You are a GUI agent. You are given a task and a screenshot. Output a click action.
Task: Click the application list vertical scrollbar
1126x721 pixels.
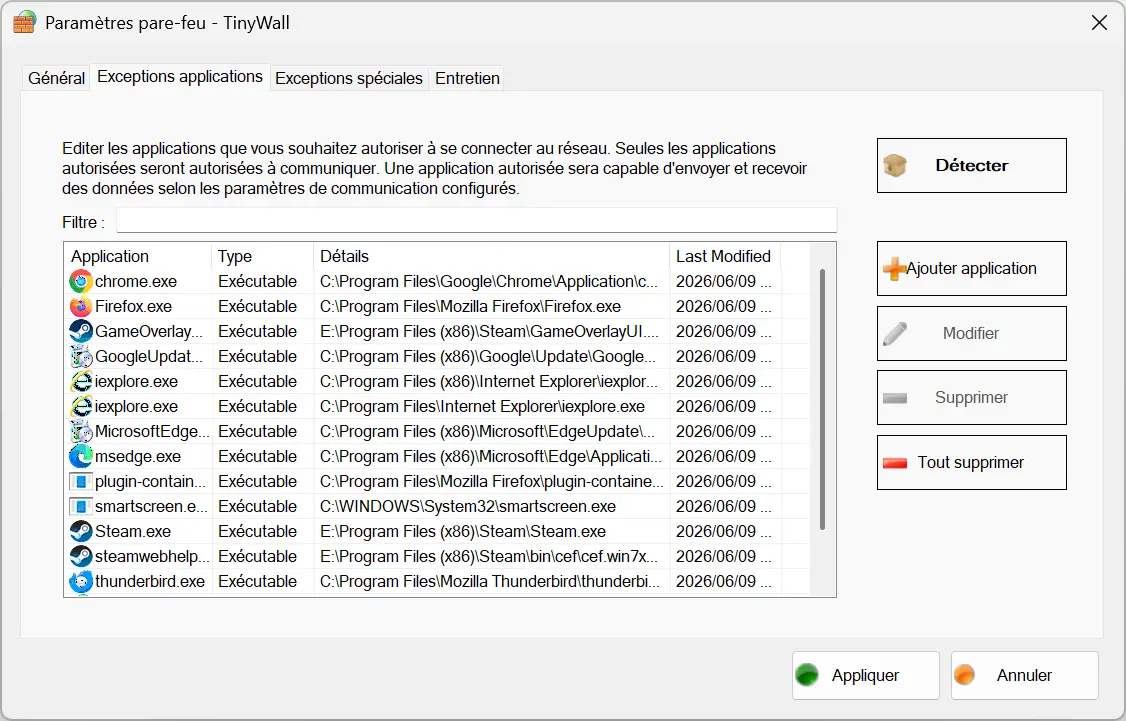tap(822, 399)
